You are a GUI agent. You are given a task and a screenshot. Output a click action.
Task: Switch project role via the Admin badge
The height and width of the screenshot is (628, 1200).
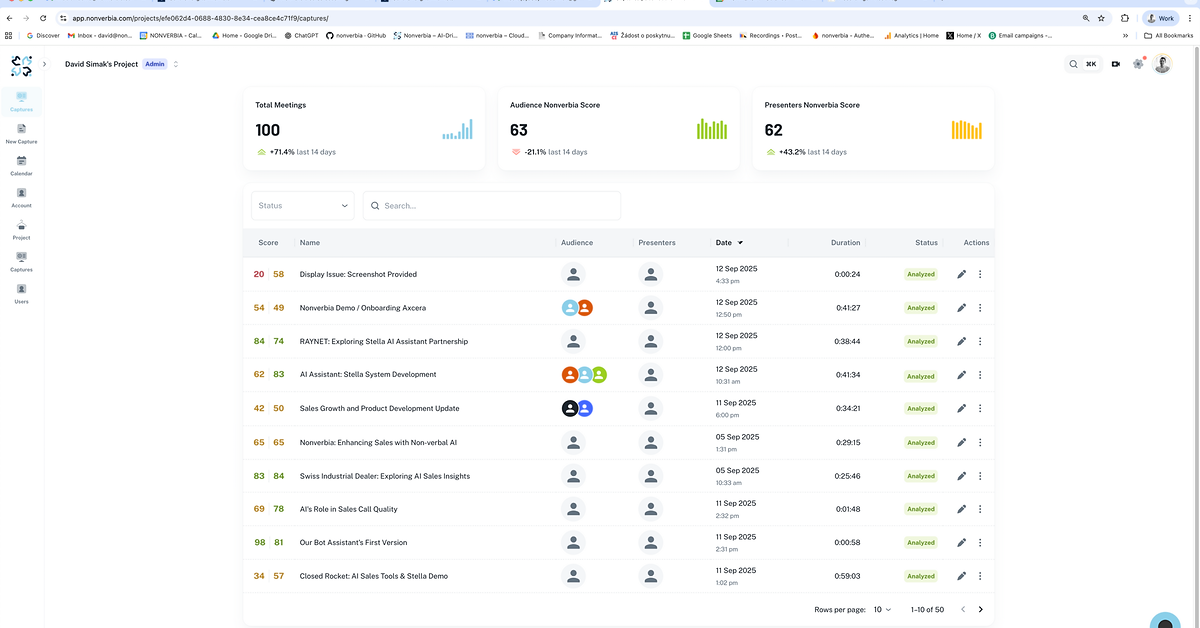click(x=154, y=63)
